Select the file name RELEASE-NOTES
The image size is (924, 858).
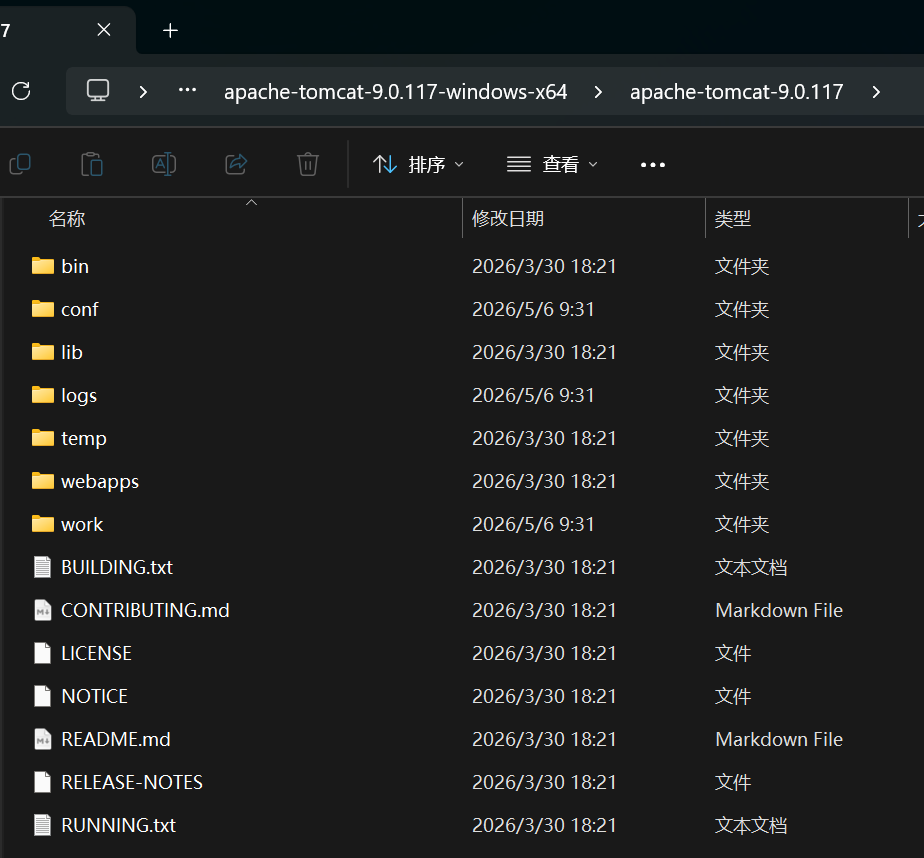point(132,783)
